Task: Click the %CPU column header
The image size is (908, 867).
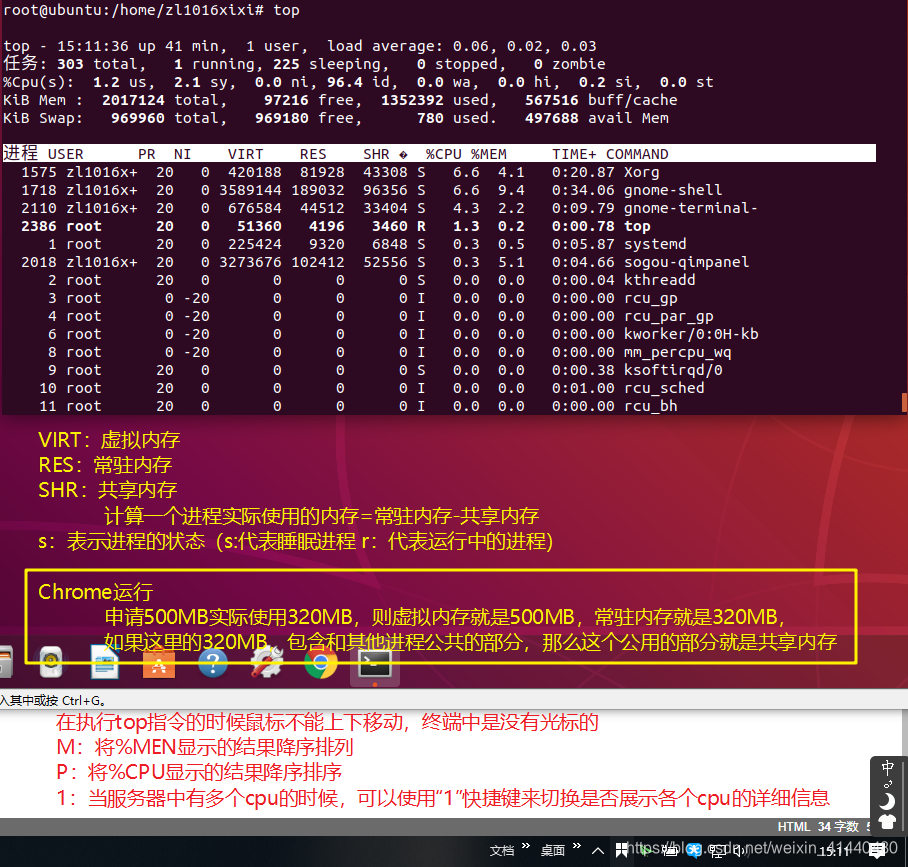Action: click(x=444, y=154)
